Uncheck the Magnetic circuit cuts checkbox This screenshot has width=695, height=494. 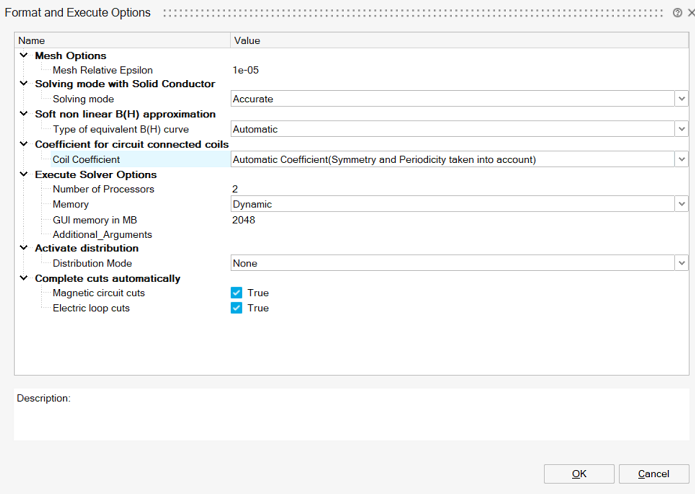[237, 293]
